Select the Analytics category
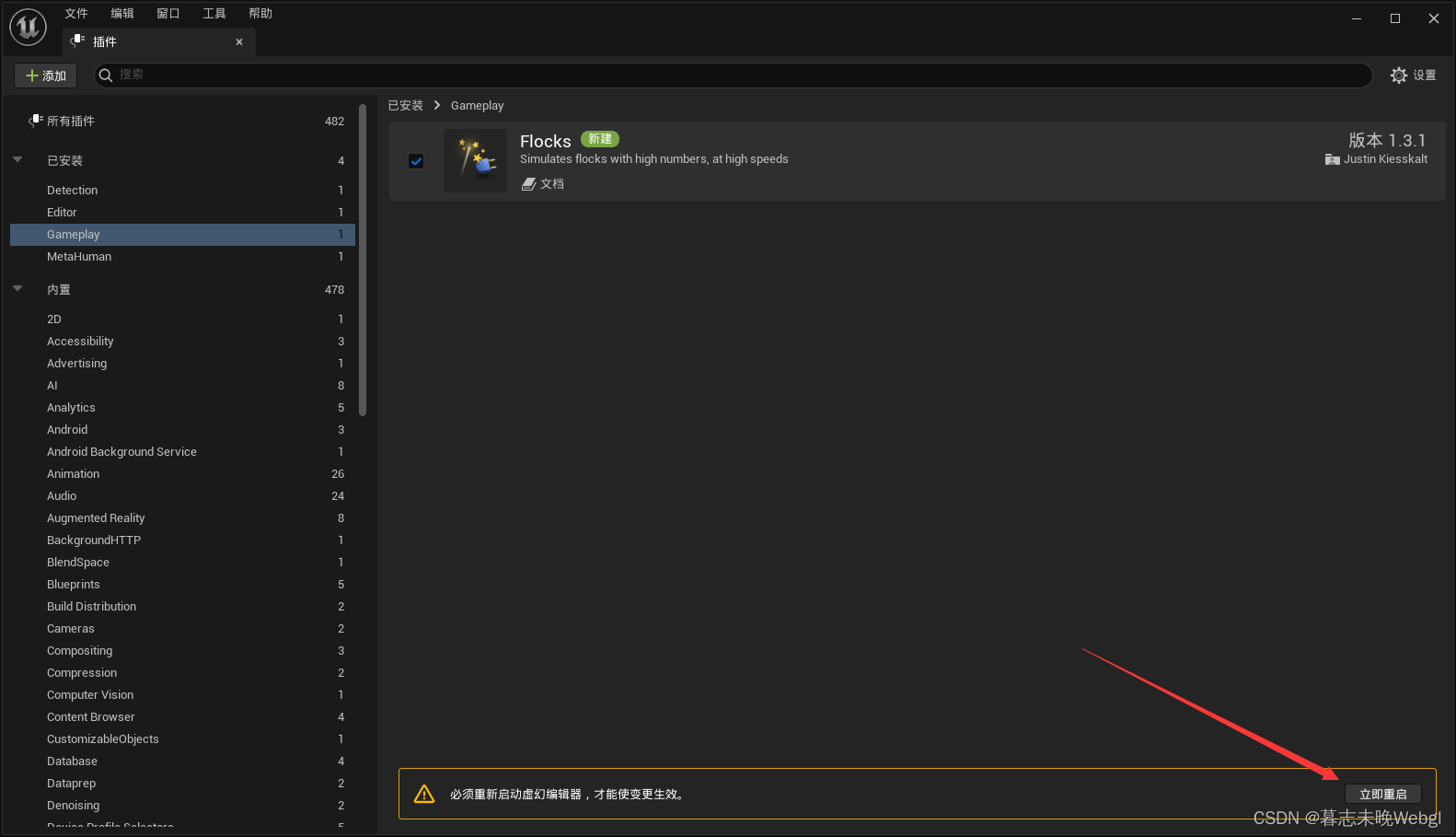The image size is (1456, 837). [x=182, y=408]
